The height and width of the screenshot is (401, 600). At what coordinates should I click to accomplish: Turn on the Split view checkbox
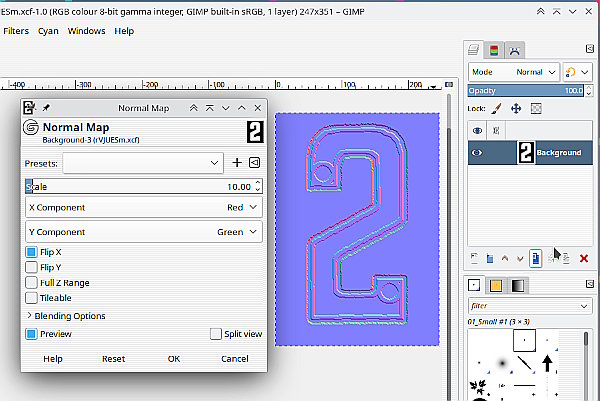tap(216, 334)
